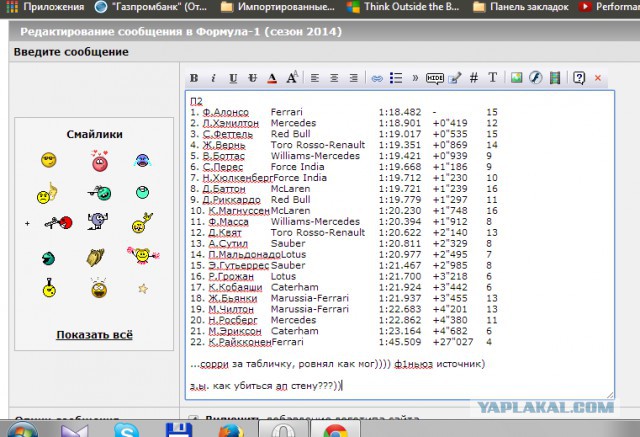Click the '22. К.Райкконен' row text
The width and height of the screenshot is (640, 437).
point(231,342)
